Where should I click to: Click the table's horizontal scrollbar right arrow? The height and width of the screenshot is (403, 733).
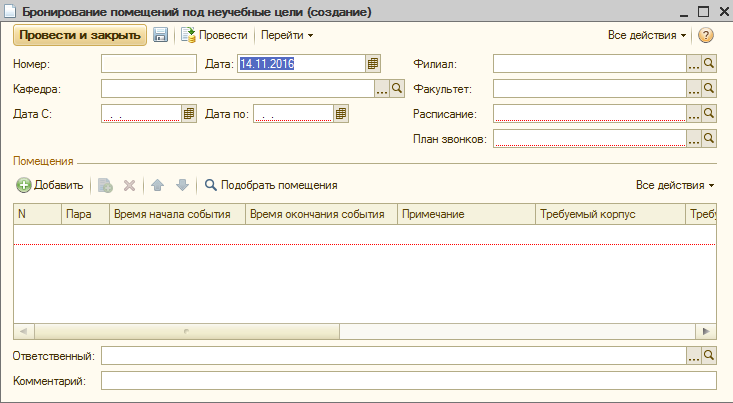pos(706,331)
